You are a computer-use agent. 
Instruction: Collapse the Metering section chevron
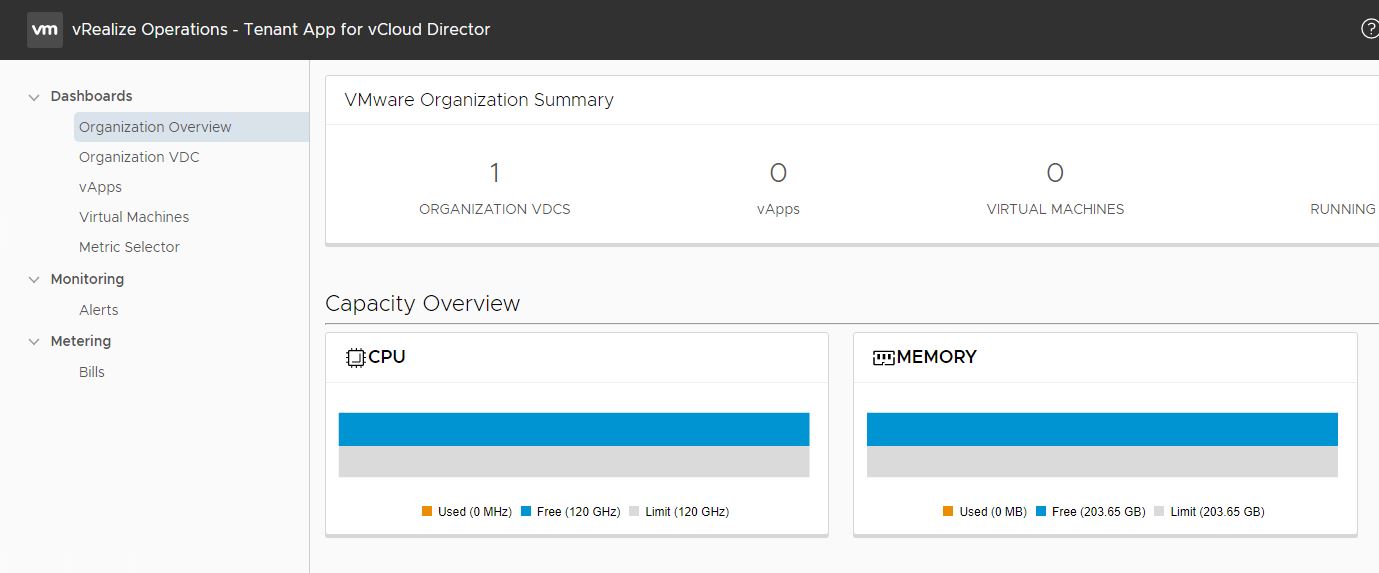pos(34,342)
